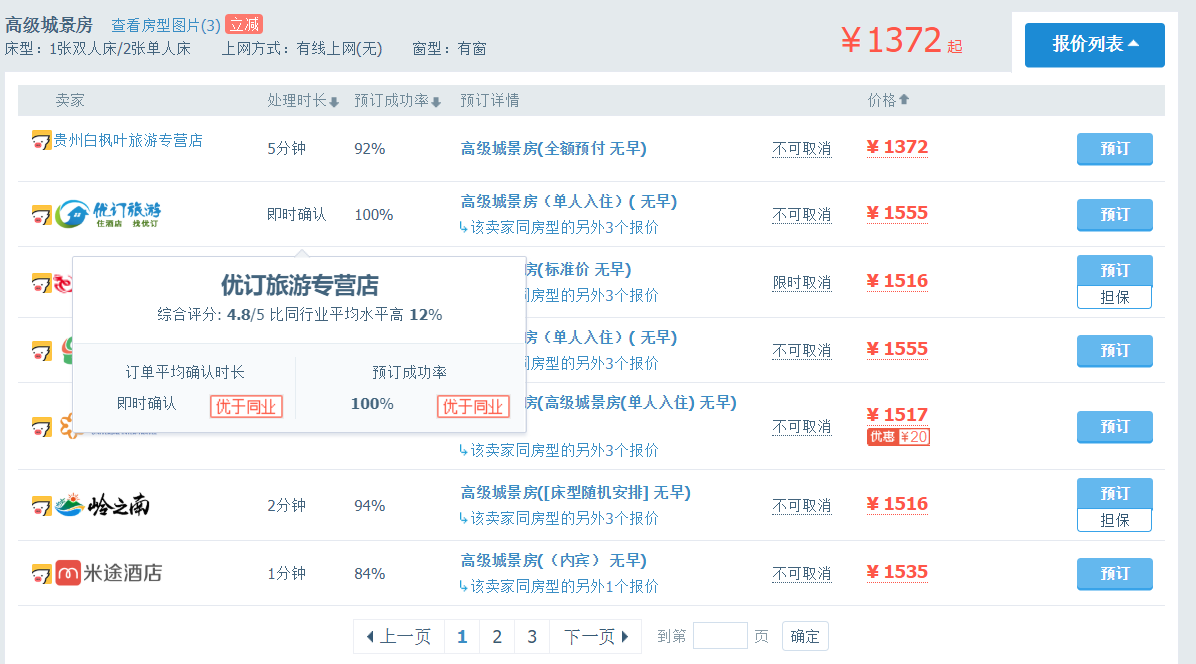Click 预订 button for 米途酒店 ¥1535 offer
The height and width of the screenshot is (664, 1196).
tap(1114, 573)
